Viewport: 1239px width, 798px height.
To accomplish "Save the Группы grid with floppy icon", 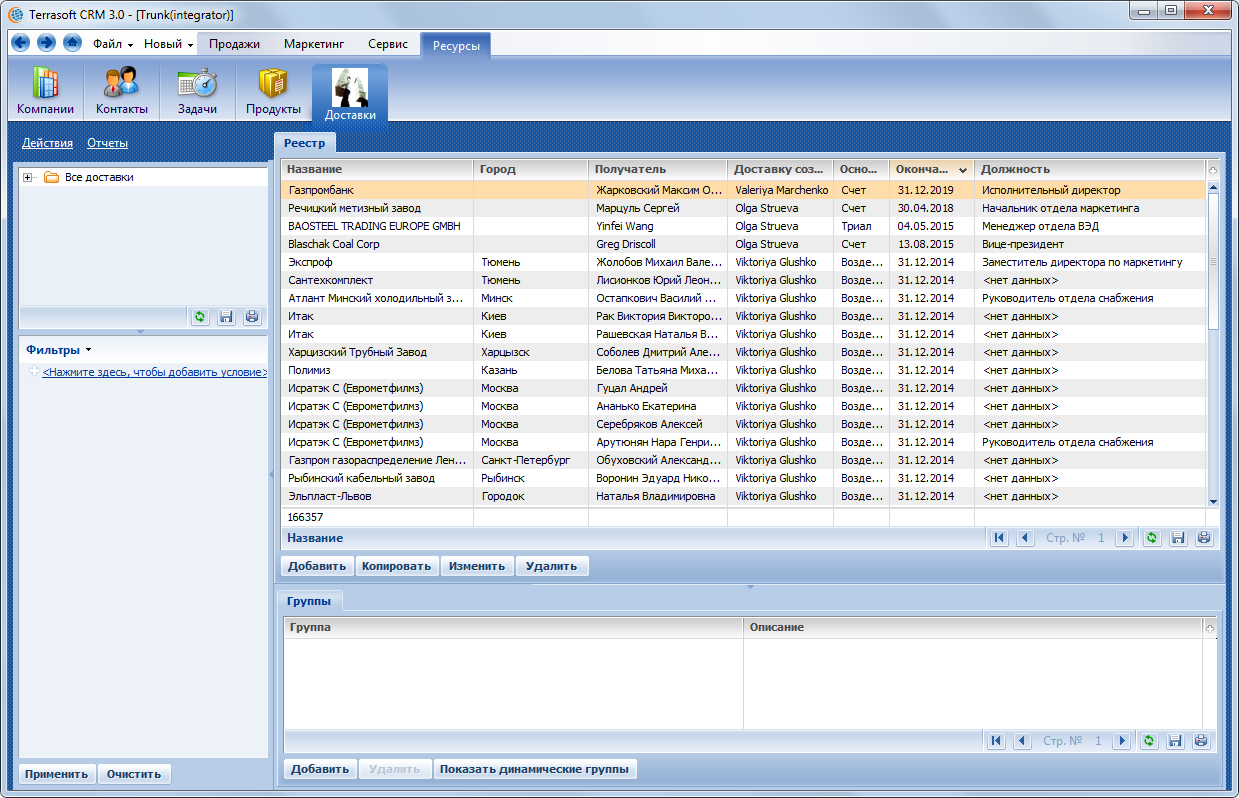I will coord(1175,741).
